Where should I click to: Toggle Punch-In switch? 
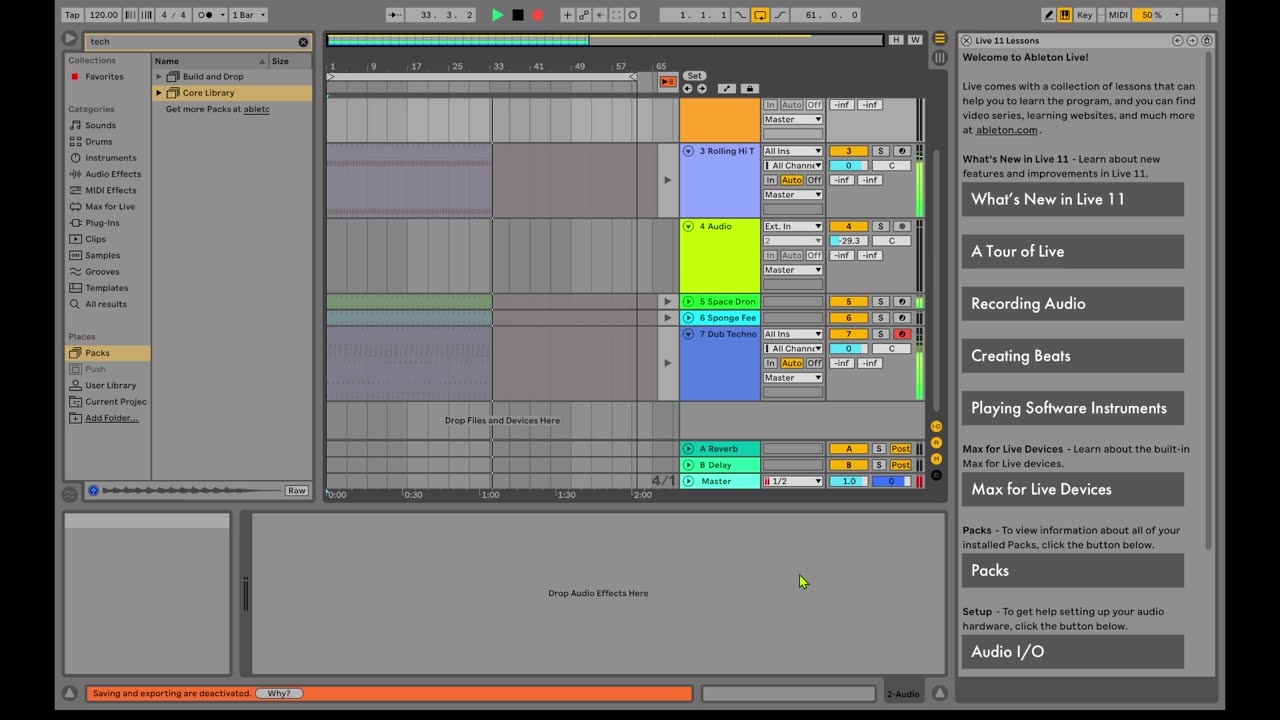point(740,15)
